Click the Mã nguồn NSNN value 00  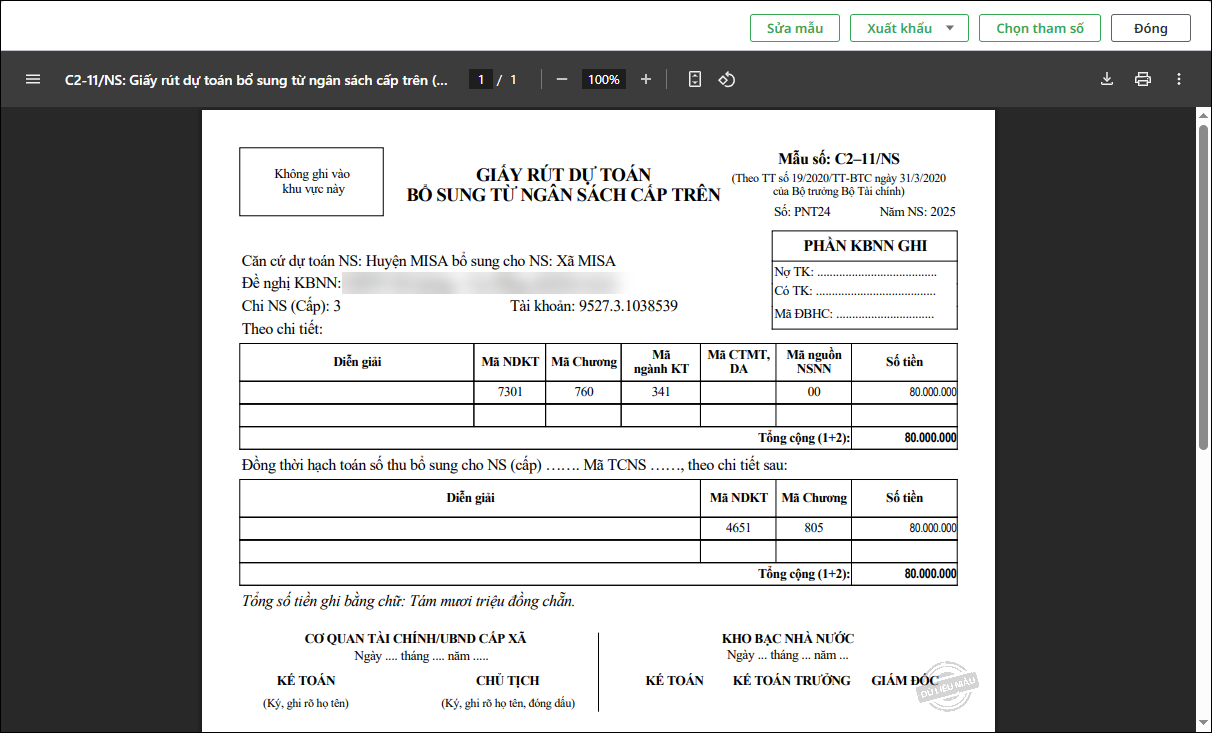pos(814,392)
